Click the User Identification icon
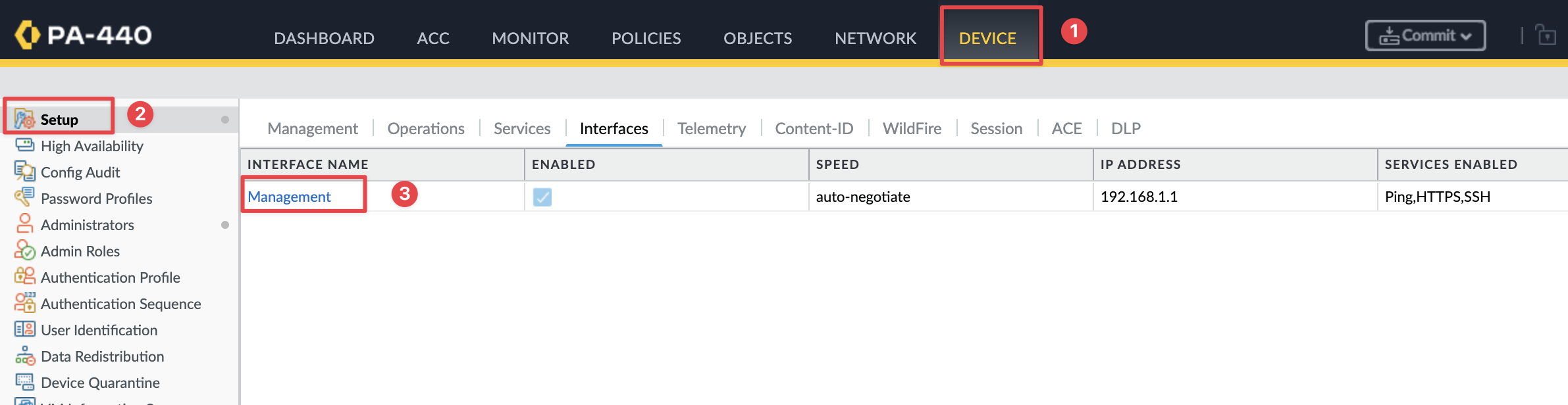1568x405 pixels. click(24, 329)
